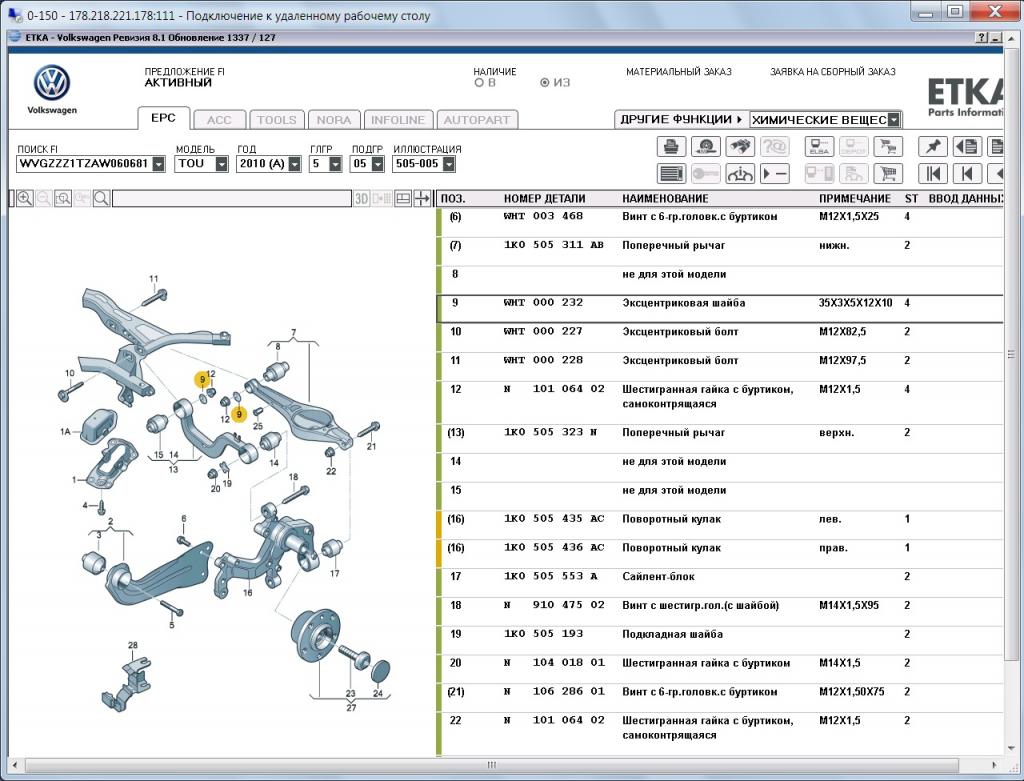Click МАТЕРИАЛЬНЫЙ ЗАКАЗ link
The width and height of the screenshot is (1024, 781).
coord(679,72)
